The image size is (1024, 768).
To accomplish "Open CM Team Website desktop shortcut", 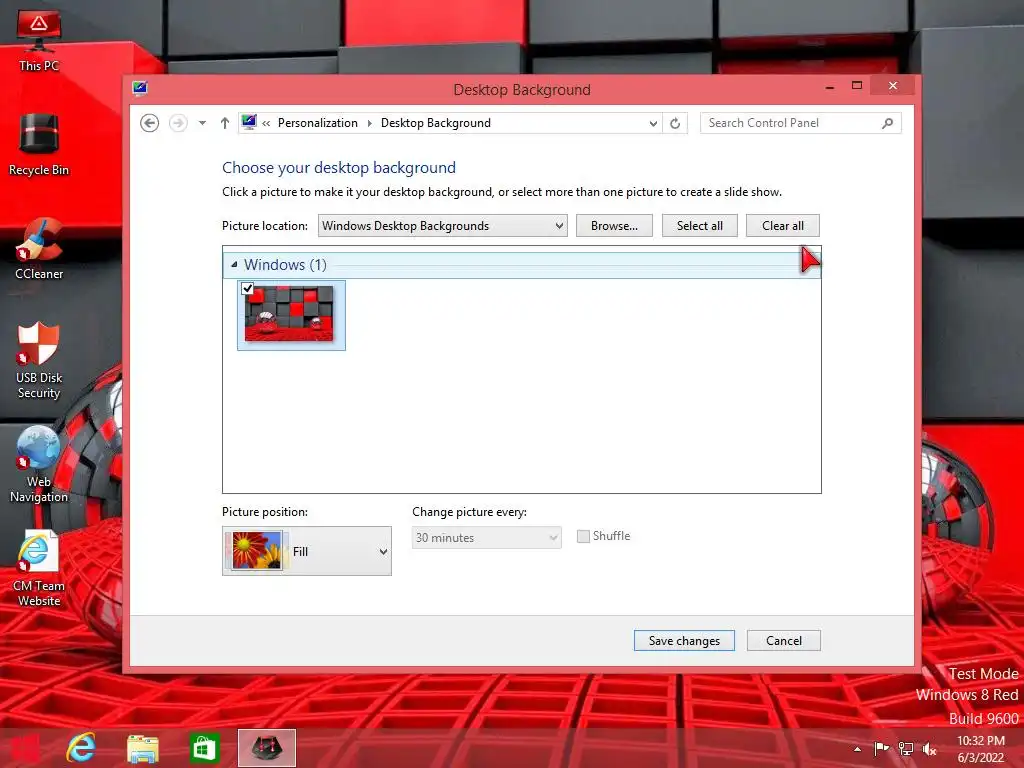I will click(39, 568).
